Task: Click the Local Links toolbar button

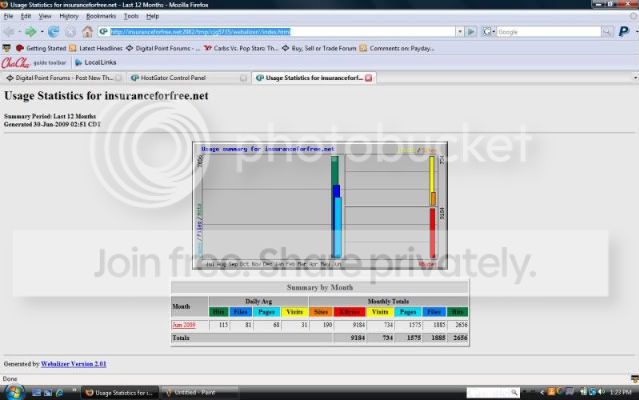Action: (x=96, y=63)
